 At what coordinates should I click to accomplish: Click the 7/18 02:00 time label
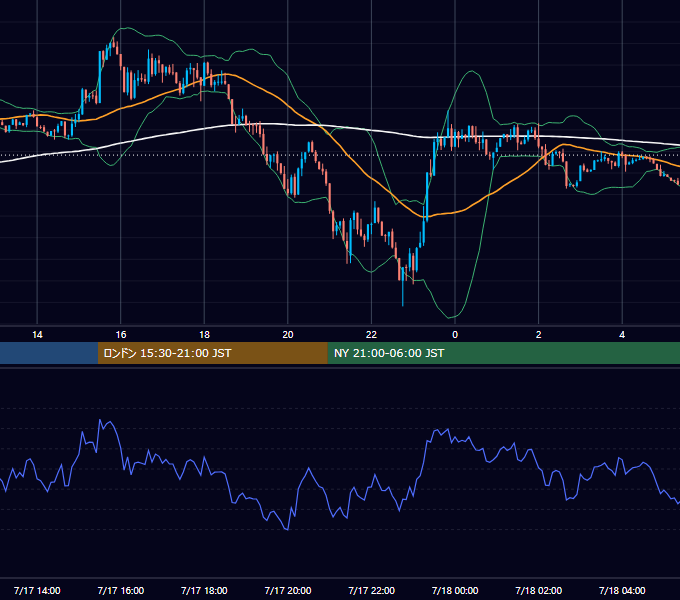(539, 590)
